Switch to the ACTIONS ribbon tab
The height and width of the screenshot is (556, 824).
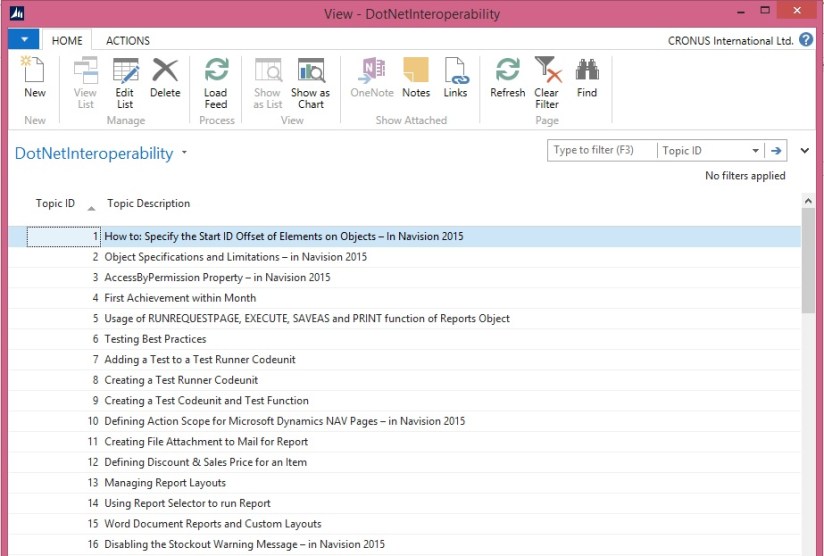(128, 40)
